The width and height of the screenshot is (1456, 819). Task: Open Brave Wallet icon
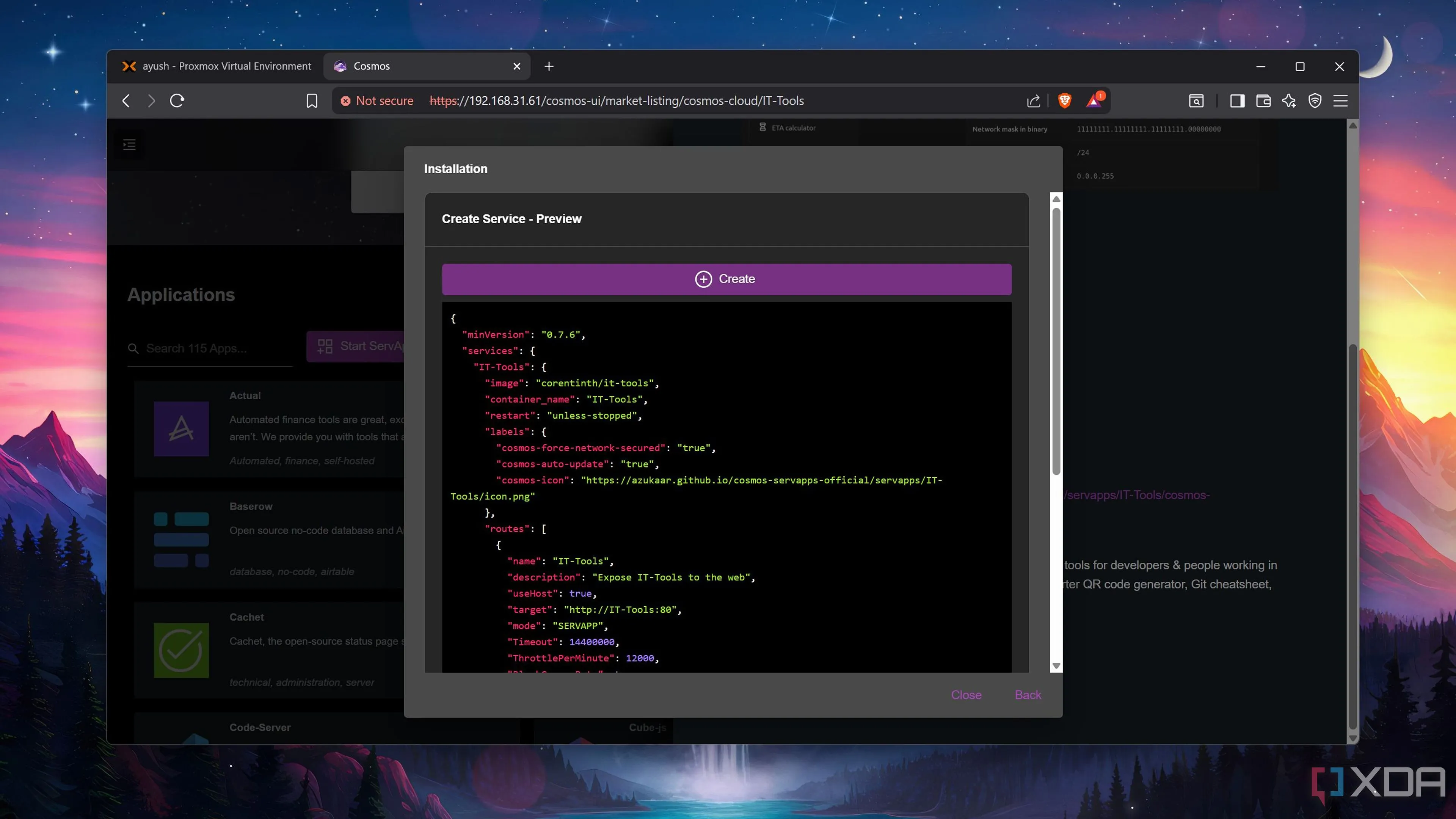tap(1263, 100)
